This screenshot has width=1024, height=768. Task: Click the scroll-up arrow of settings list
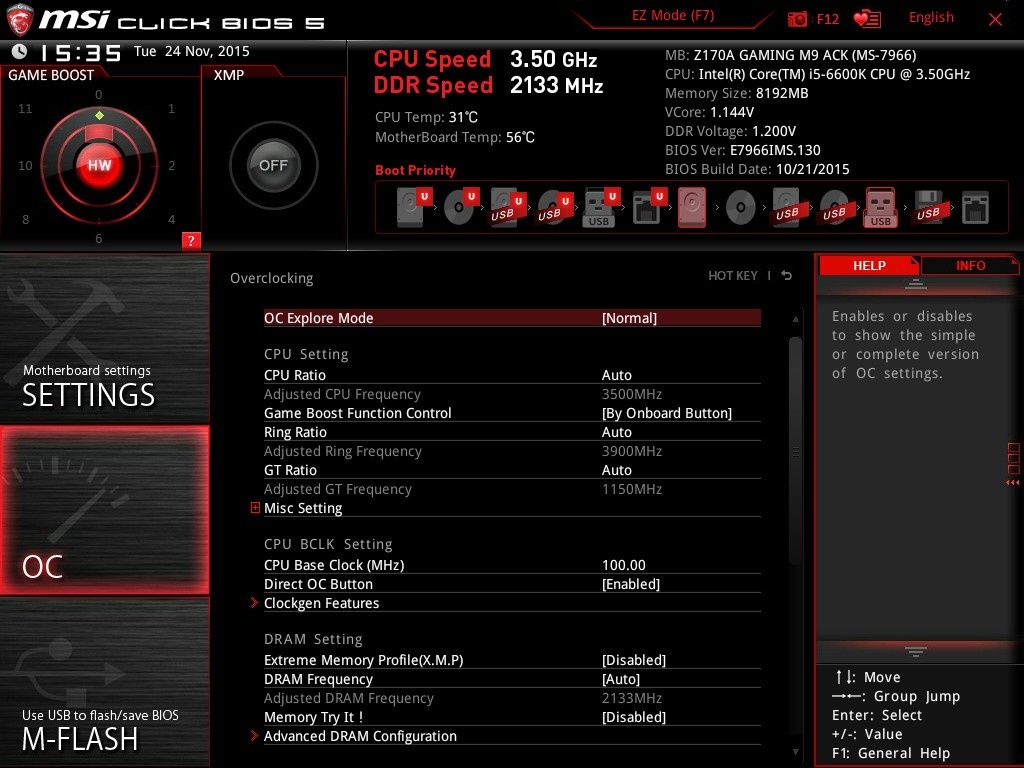coord(795,319)
